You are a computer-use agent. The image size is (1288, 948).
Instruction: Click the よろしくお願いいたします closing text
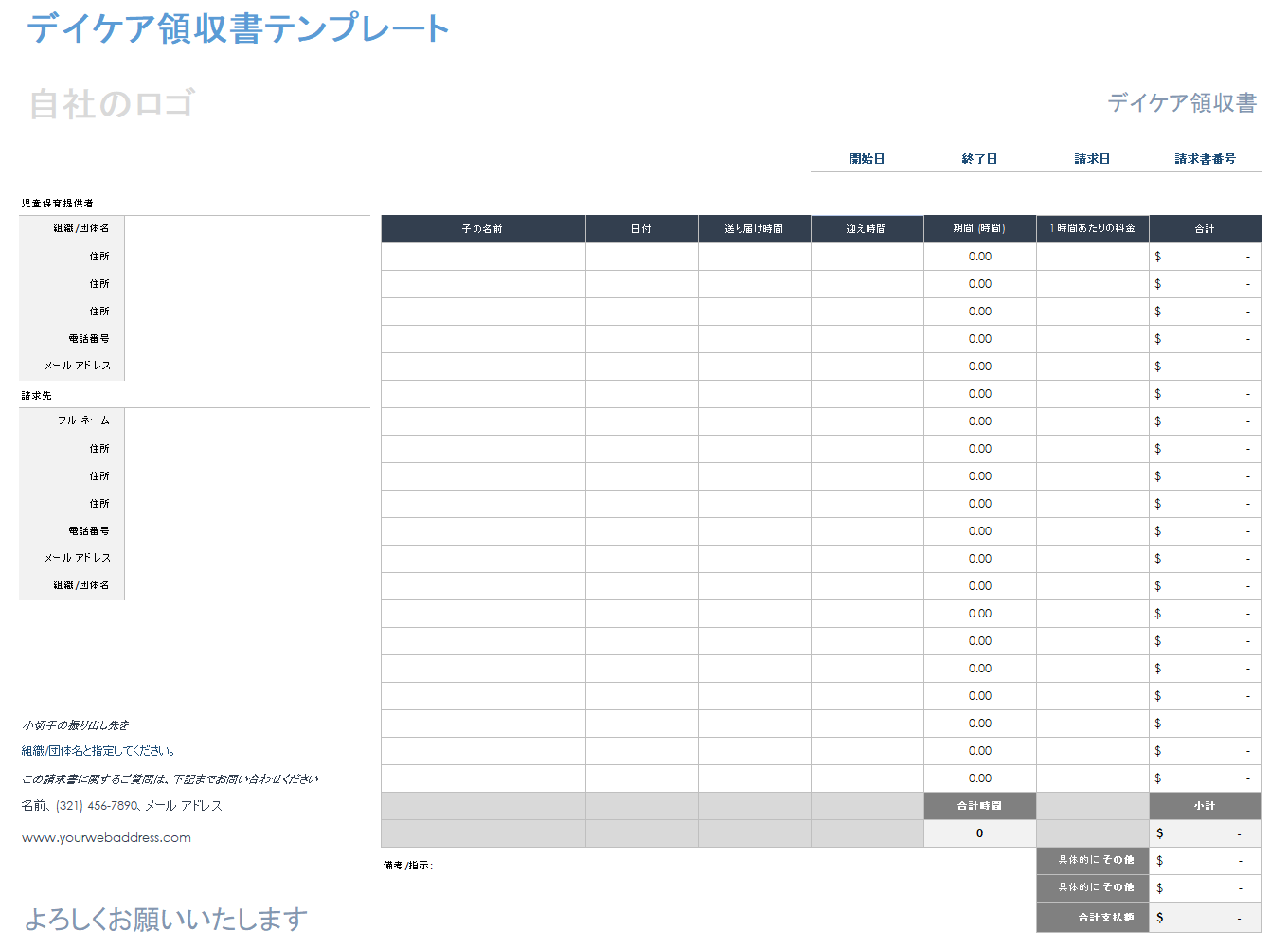(x=166, y=919)
